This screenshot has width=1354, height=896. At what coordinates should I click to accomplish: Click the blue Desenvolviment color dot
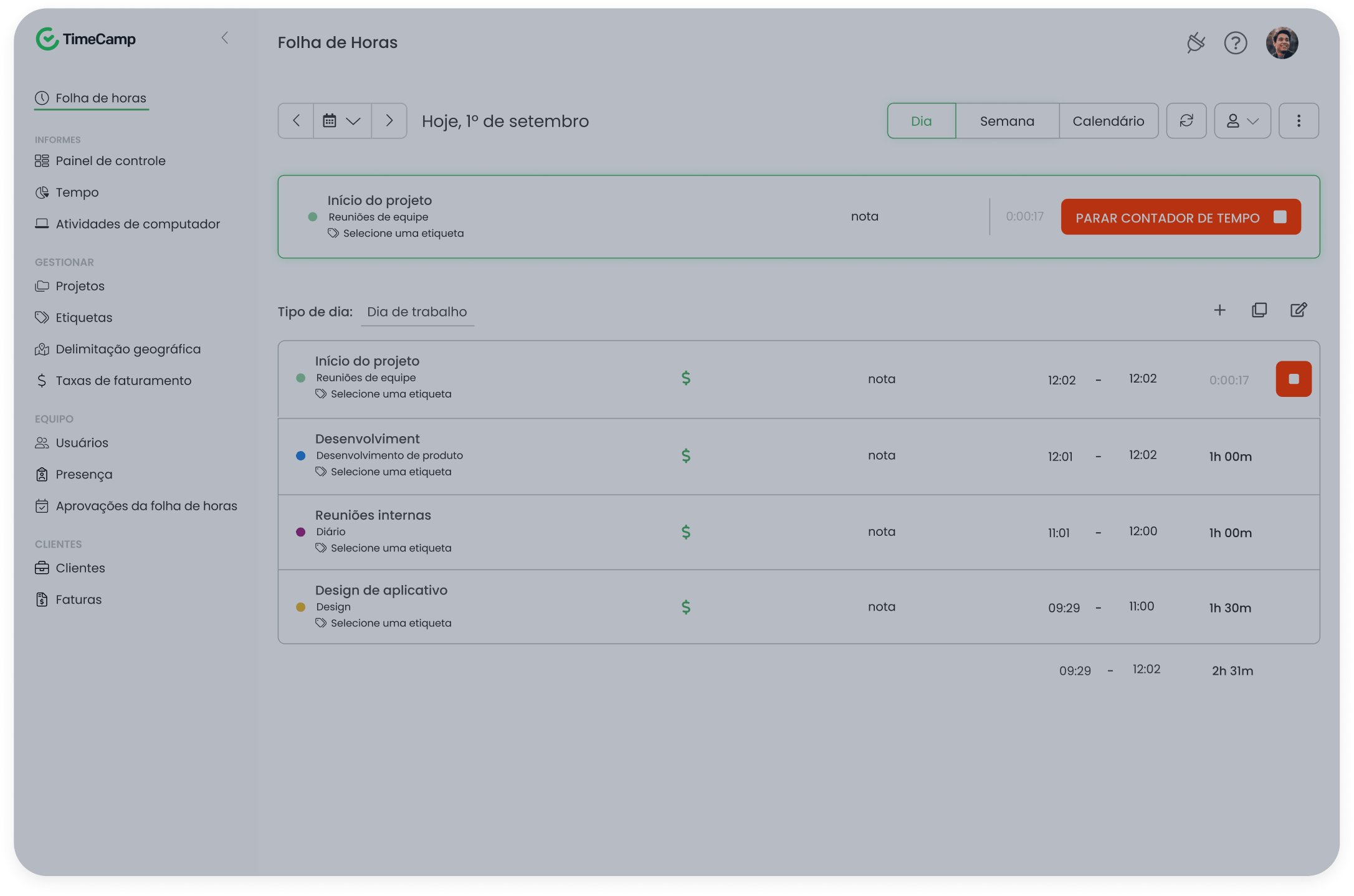[300, 456]
